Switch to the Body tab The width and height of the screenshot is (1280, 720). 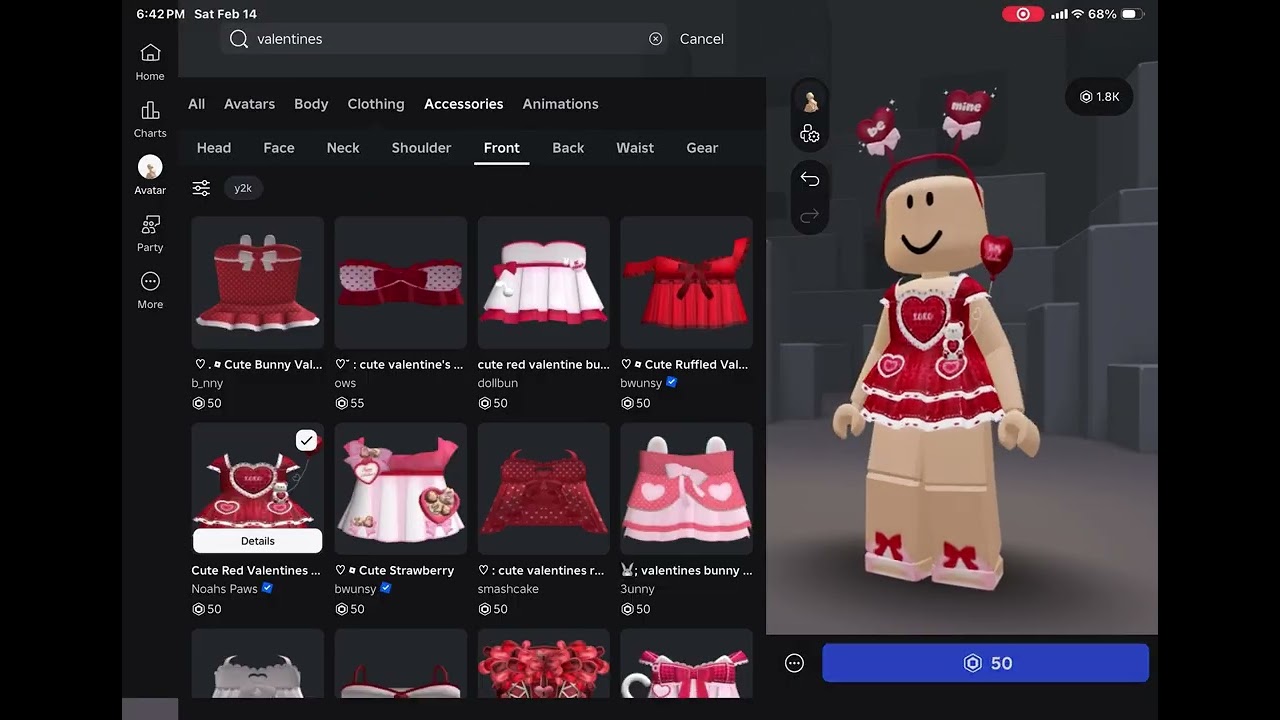coord(311,104)
